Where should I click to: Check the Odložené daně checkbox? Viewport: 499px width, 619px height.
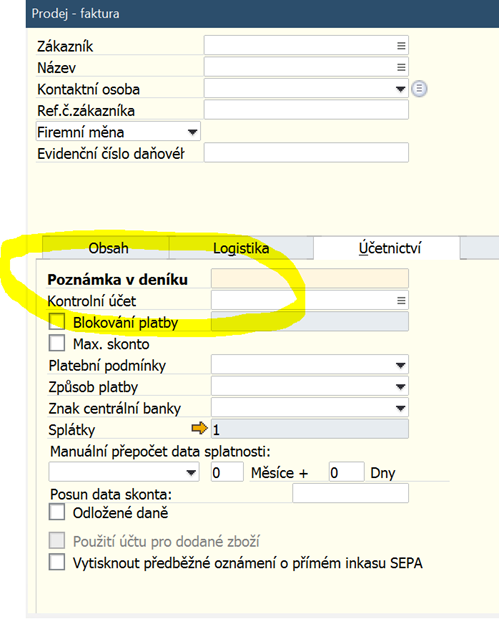57,512
